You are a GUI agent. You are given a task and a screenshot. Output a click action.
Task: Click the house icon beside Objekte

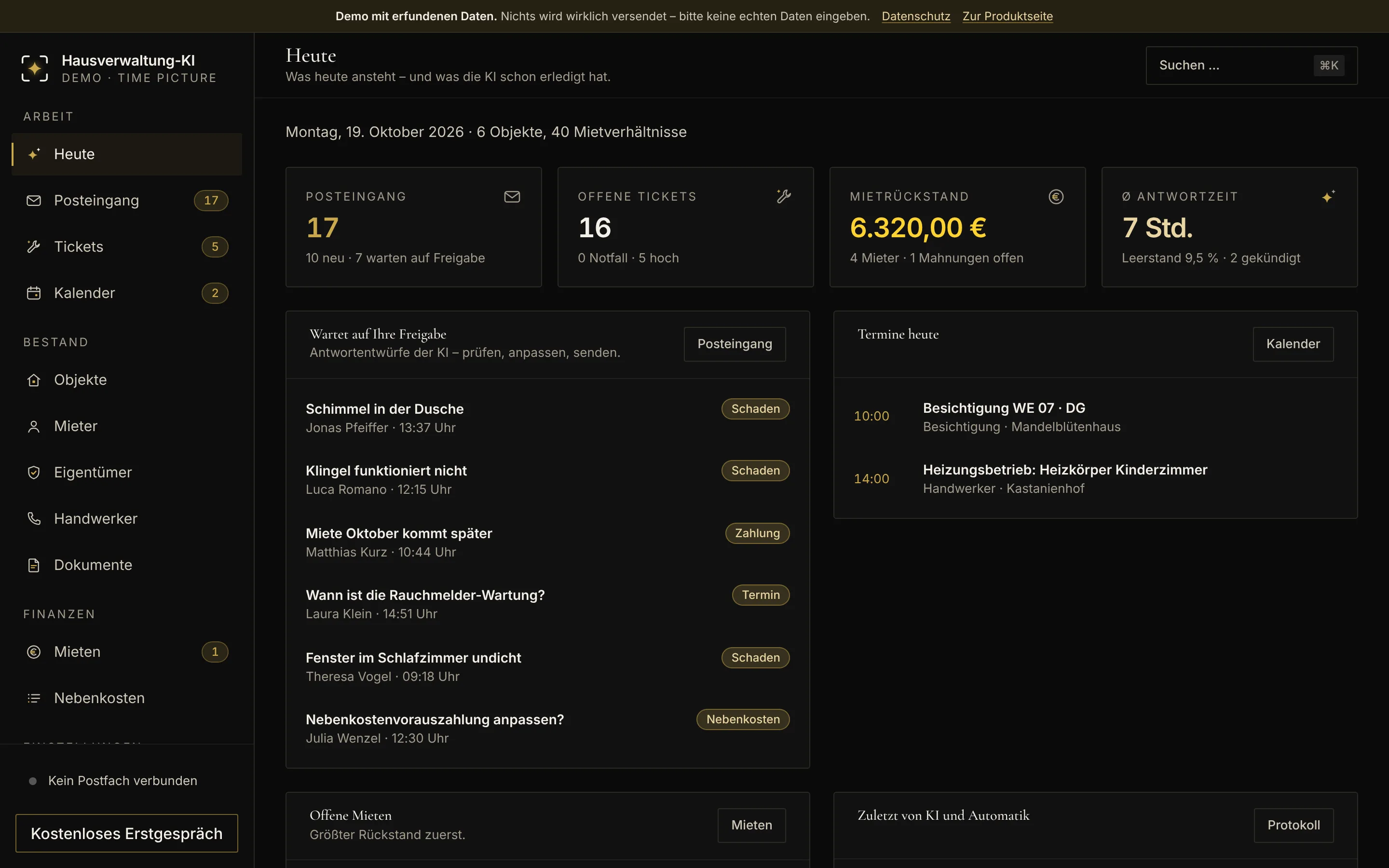pyautogui.click(x=34, y=380)
